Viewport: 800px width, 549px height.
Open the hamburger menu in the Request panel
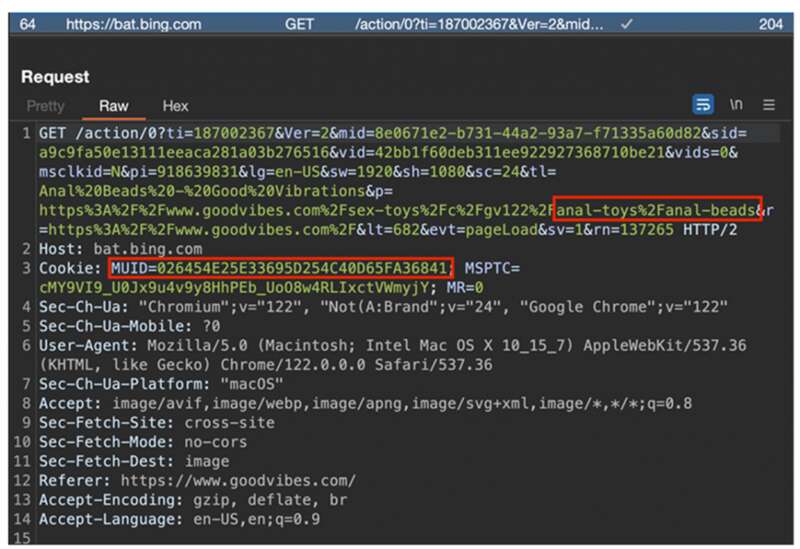click(x=769, y=104)
